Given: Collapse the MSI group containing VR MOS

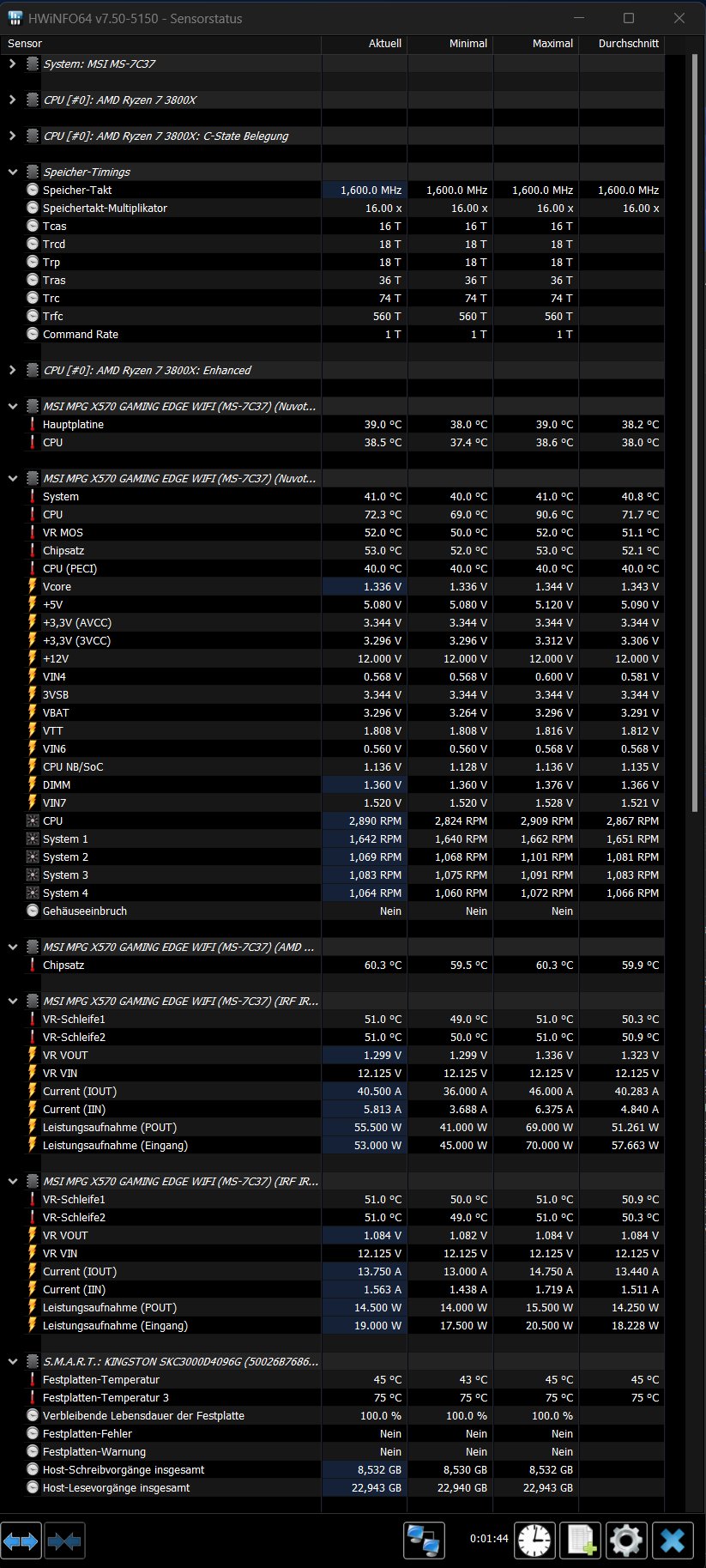Looking at the screenshot, I should [x=12, y=478].
